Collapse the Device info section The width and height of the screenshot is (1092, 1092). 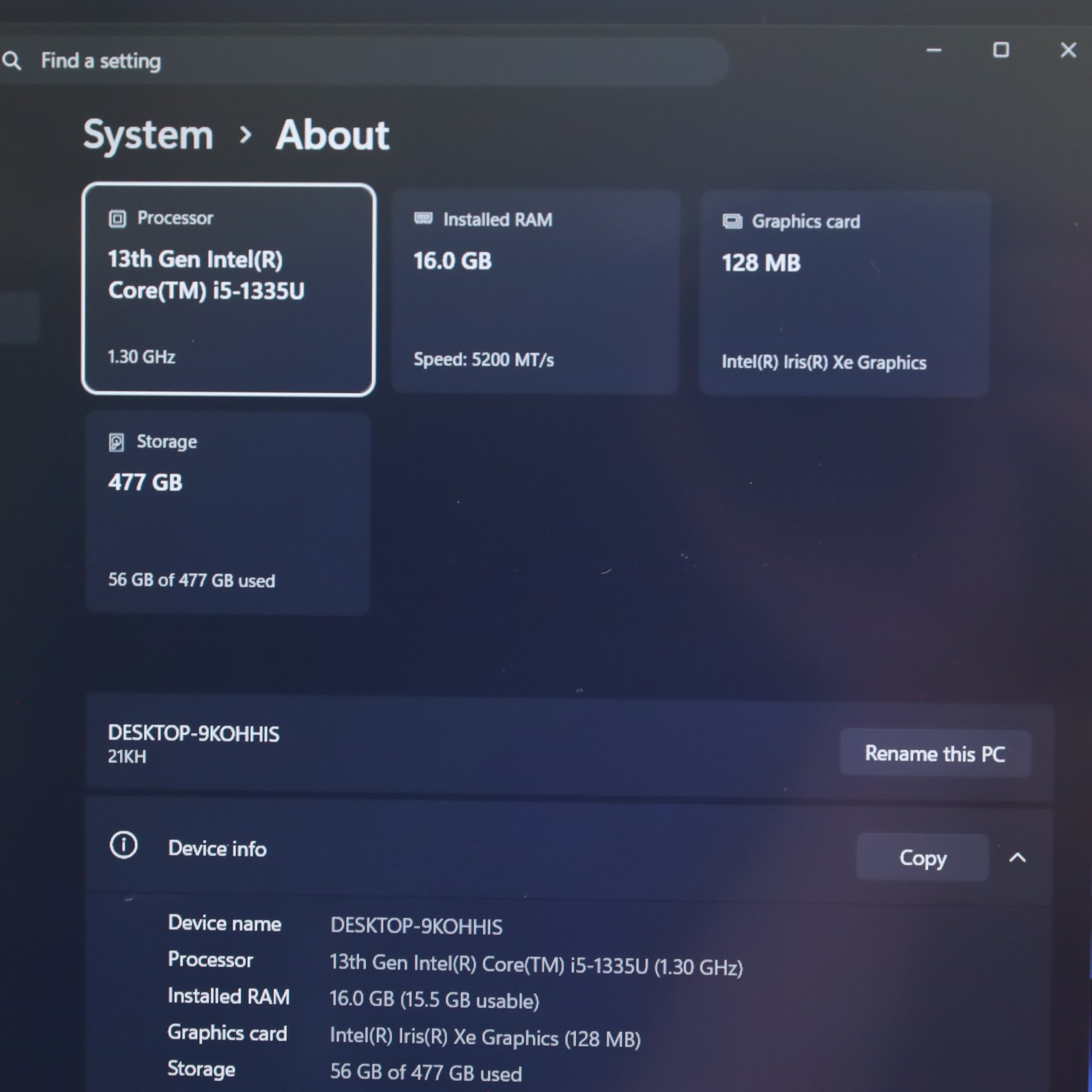click(1017, 857)
